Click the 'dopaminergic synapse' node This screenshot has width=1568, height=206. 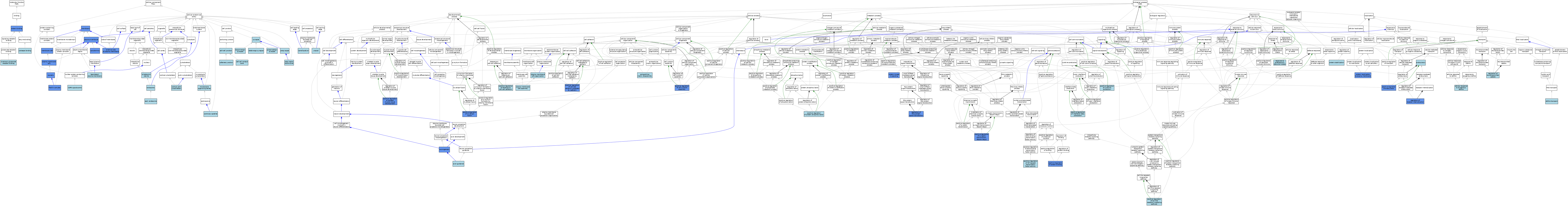coord(241,51)
